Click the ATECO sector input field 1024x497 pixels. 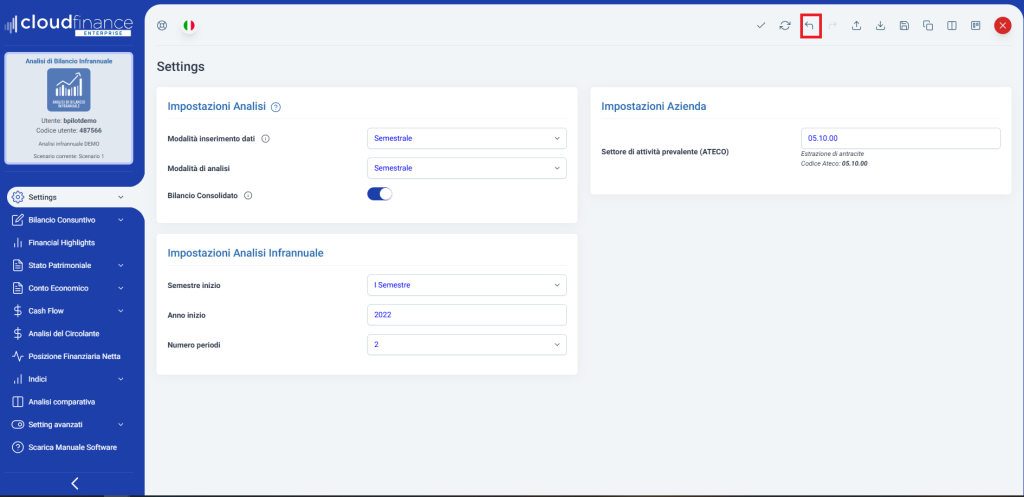(x=901, y=138)
